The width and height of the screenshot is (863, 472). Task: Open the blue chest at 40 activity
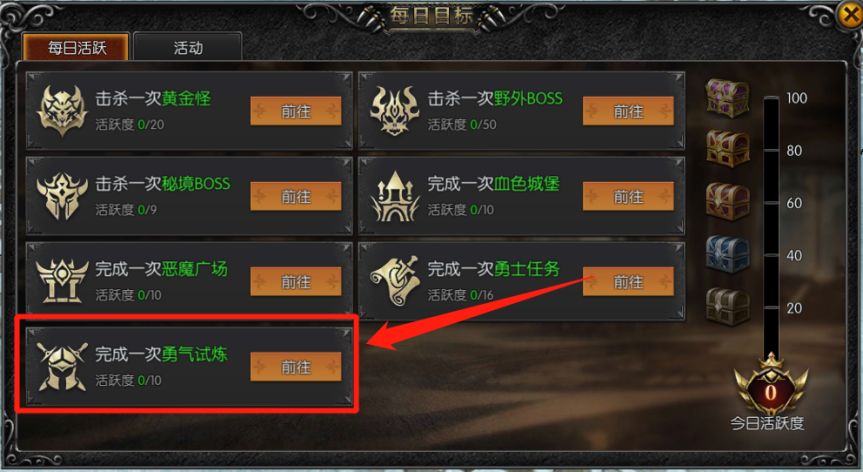pos(728,254)
